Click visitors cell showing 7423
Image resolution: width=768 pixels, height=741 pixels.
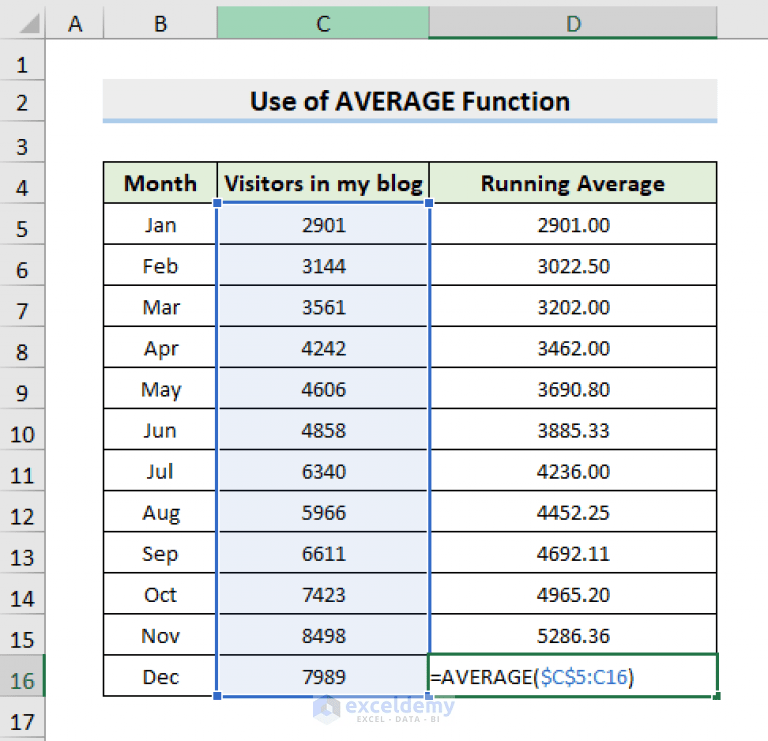323,594
